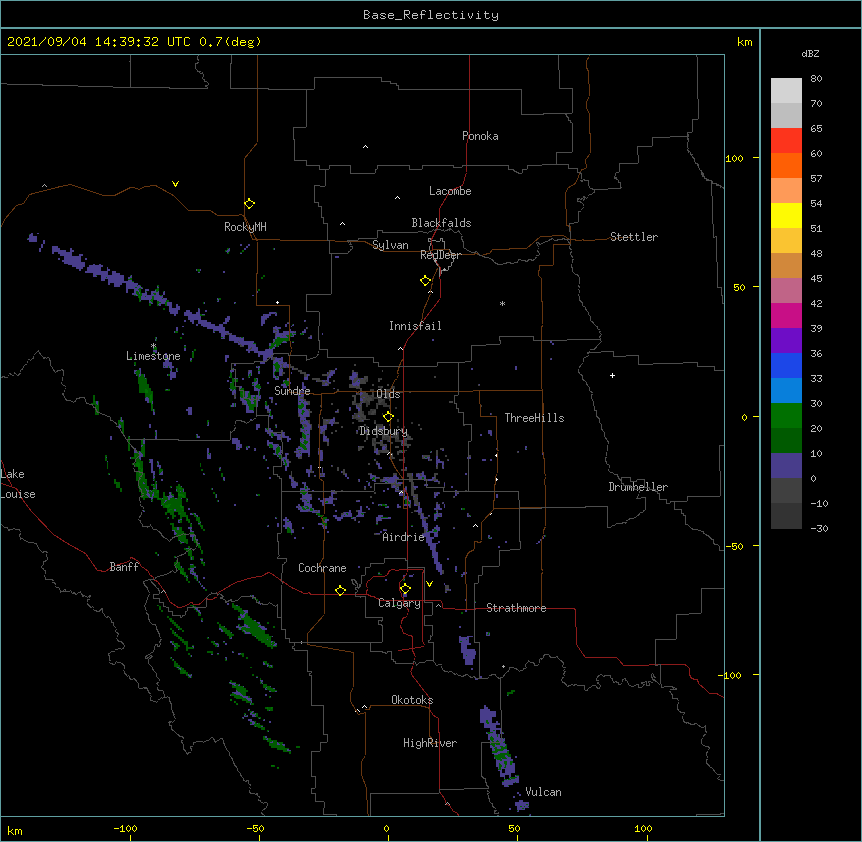Select the Blackfalds city label

441,223
